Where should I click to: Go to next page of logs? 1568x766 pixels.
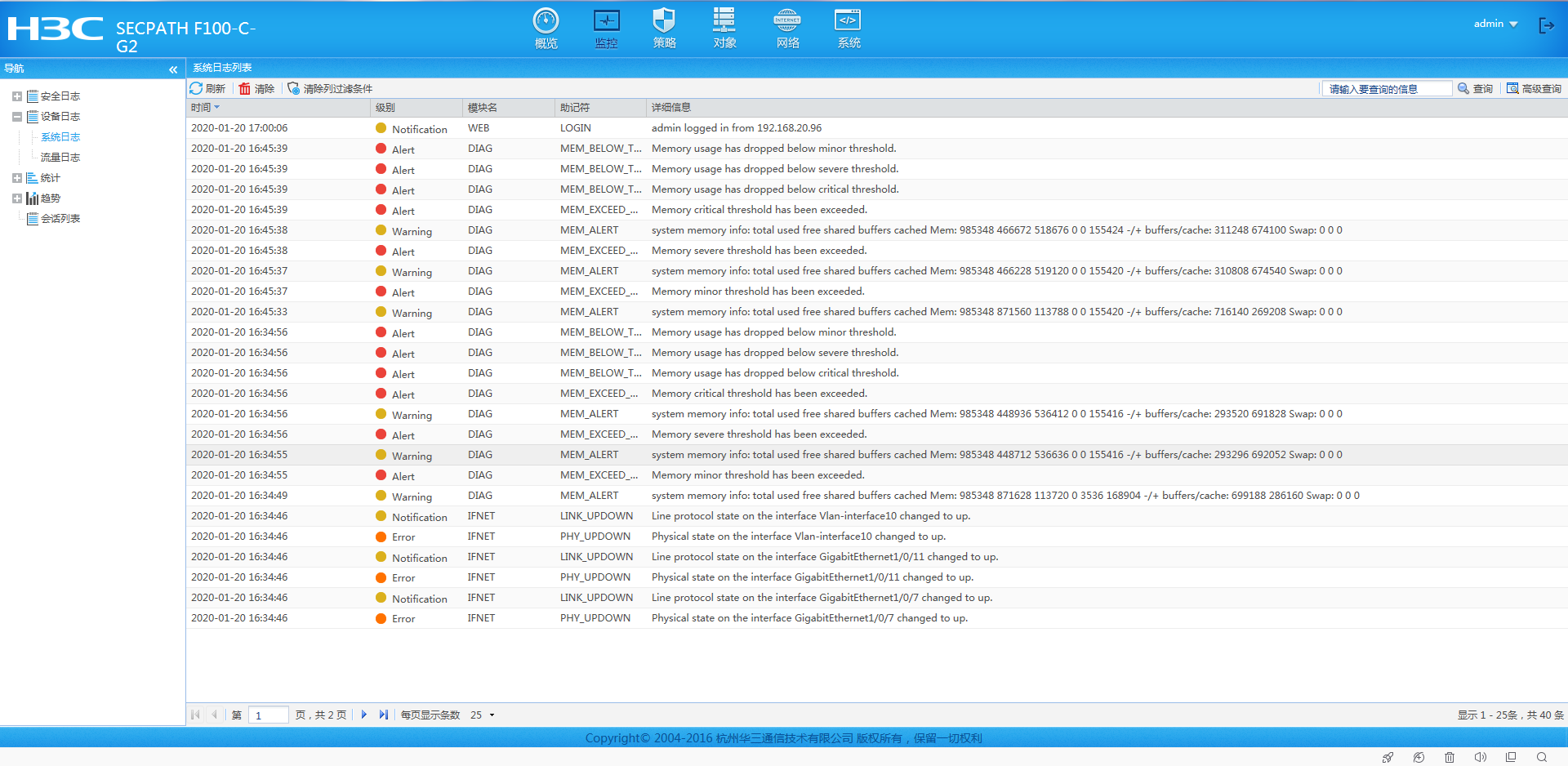click(x=364, y=715)
